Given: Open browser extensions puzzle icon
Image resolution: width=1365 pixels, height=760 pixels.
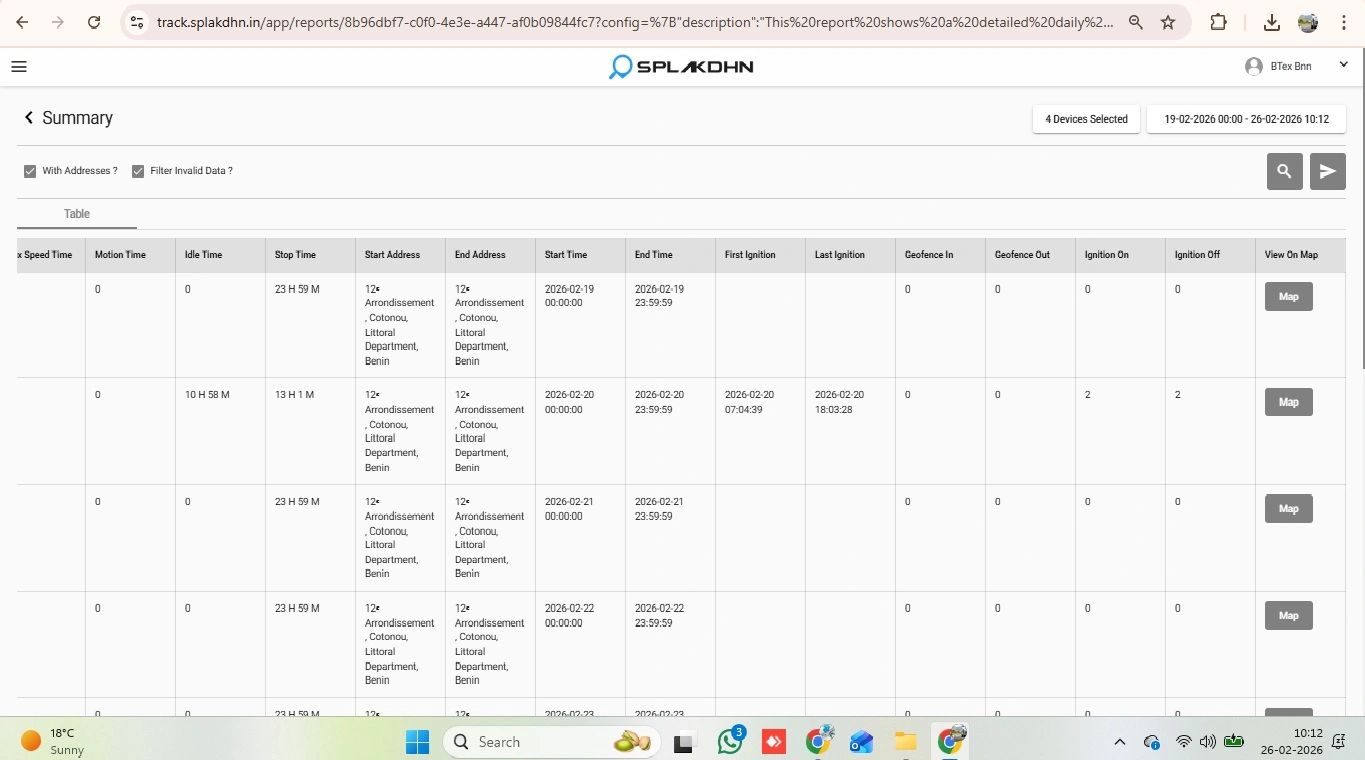Looking at the screenshot, I should coord(1218,22).
